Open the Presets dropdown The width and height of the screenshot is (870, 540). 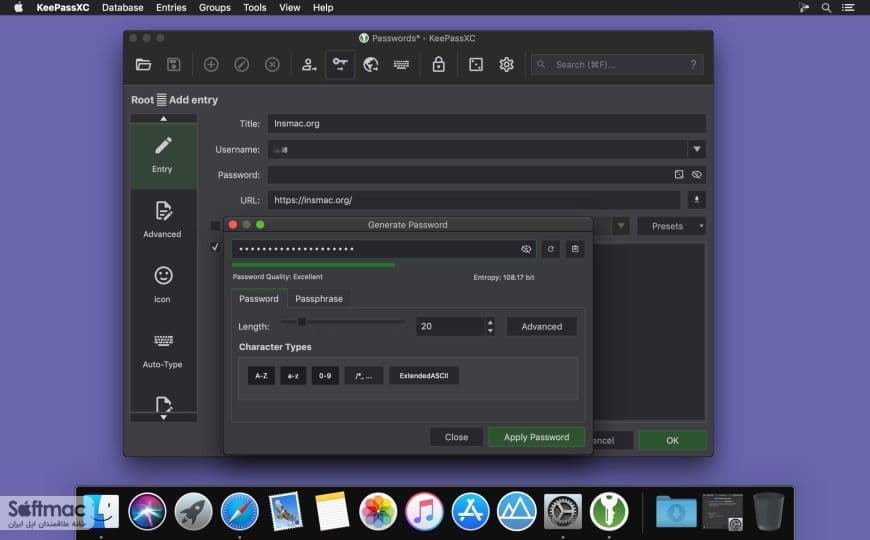pos(672,226)
